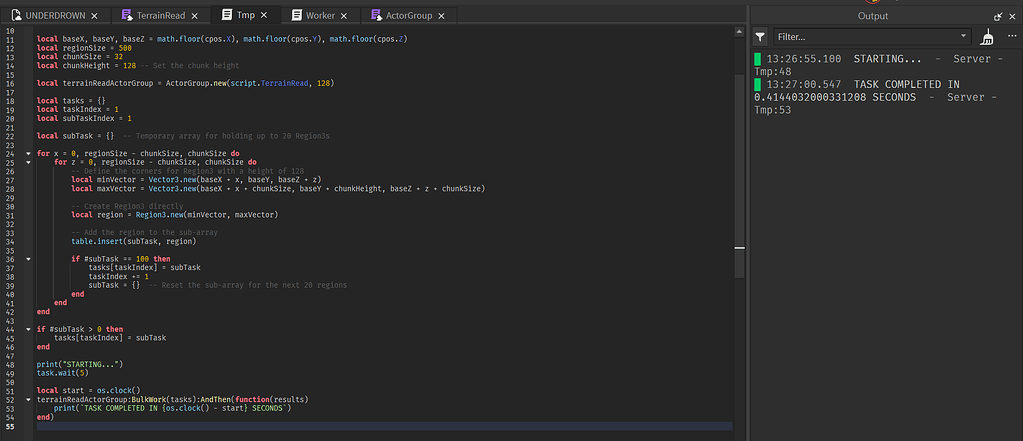Collapse the BulkWork callback on line 52

27,398
